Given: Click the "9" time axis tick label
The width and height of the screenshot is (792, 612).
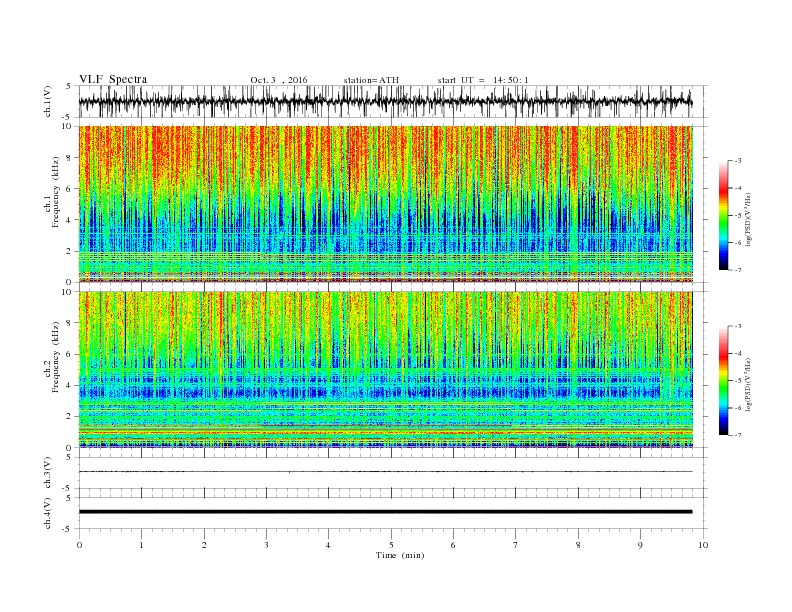Looking at the screenshot, I should (640, 545).
